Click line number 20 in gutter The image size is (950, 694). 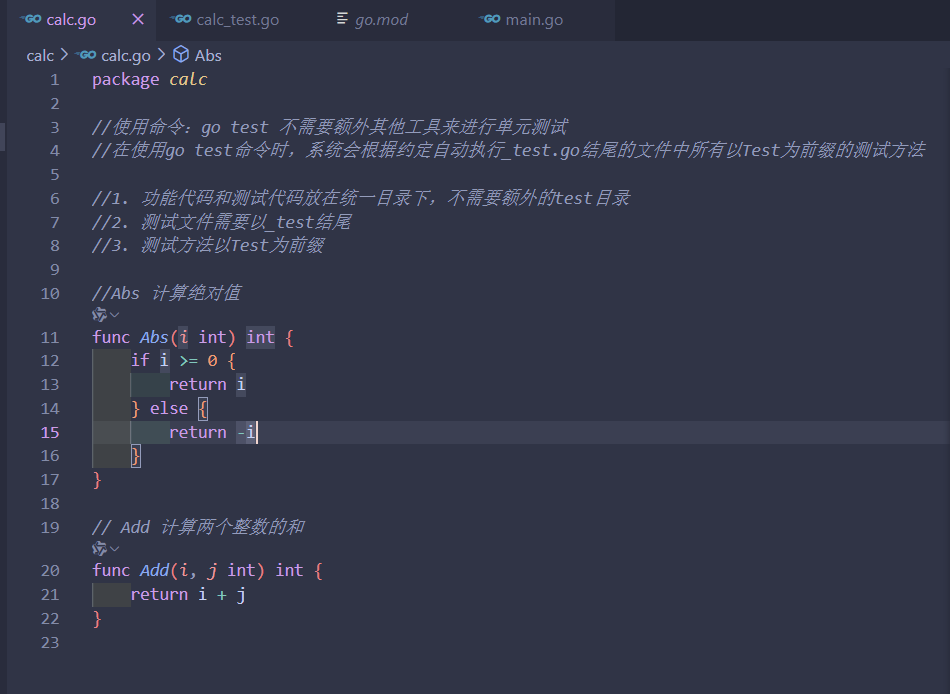click(50, 571)
